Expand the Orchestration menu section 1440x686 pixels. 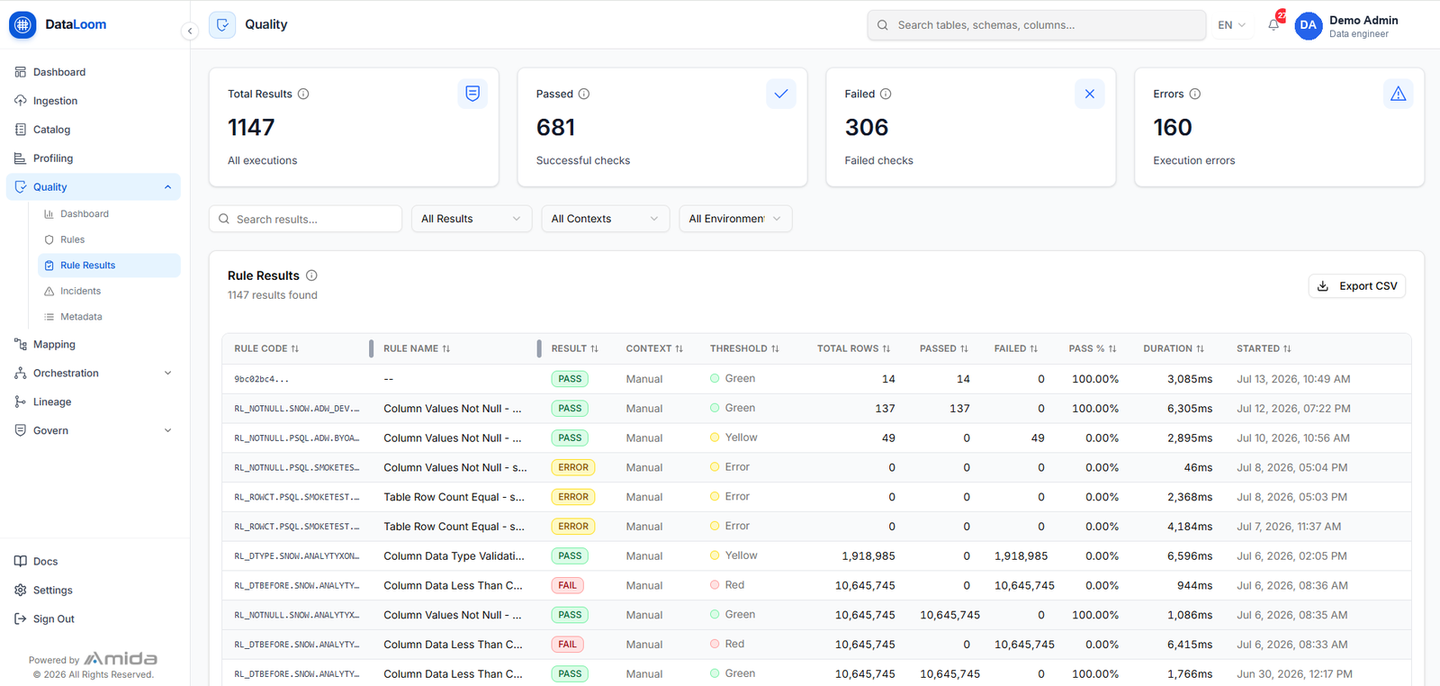167,373
